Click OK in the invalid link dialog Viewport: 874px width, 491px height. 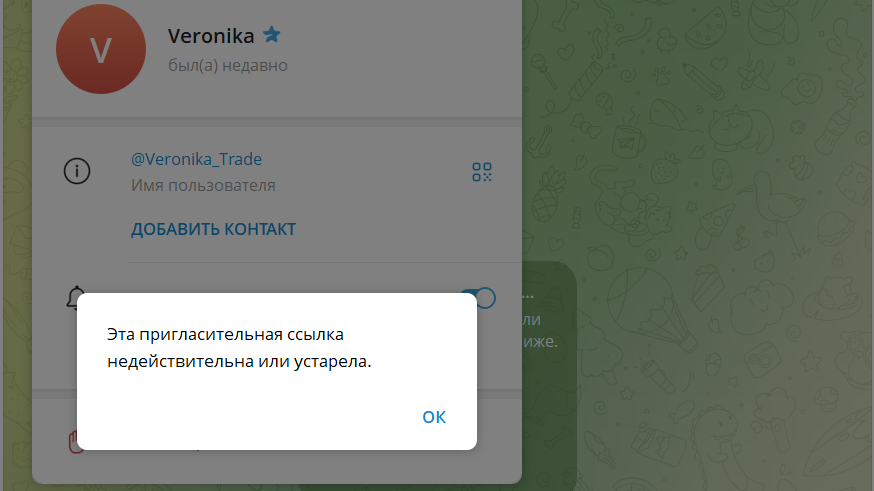pyautogui.click(x=434, y=417)
